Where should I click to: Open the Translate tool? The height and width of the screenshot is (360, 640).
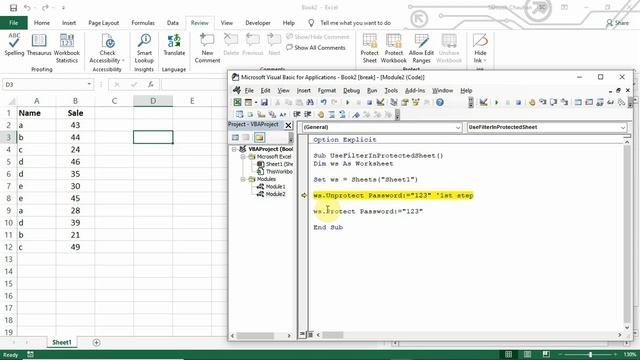click(174, 45)
